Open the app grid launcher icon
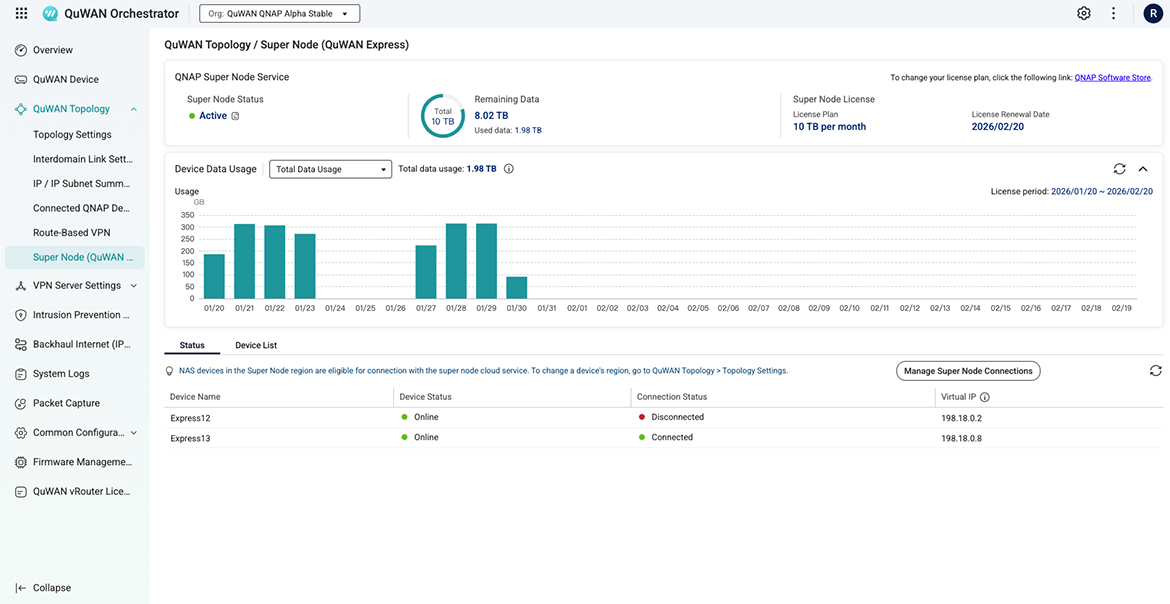1170x604 pixels. point(22,14)
